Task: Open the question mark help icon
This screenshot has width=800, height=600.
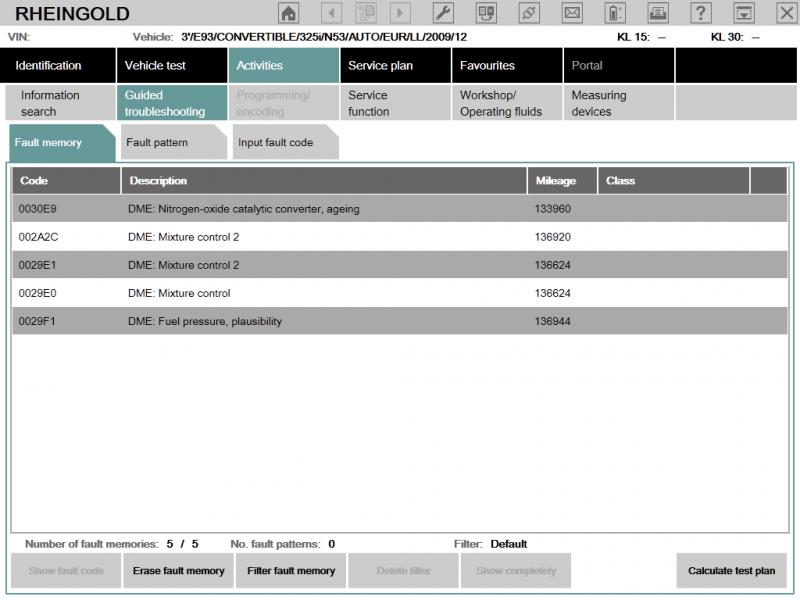Action: click(x=701, y=13)
